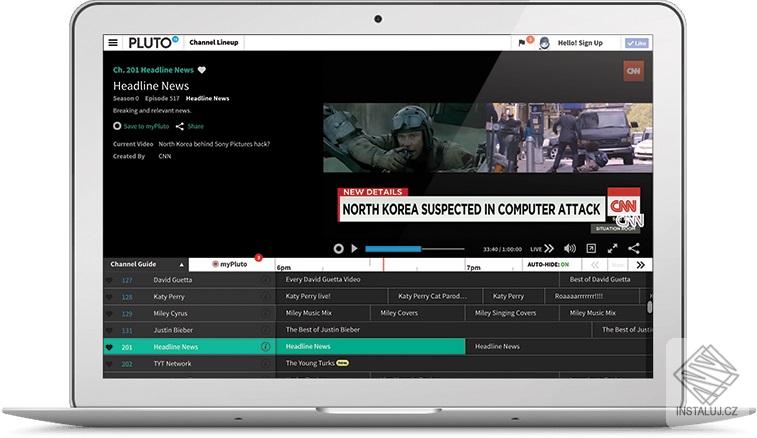Click the Facebook Like button

coord(636,43)
